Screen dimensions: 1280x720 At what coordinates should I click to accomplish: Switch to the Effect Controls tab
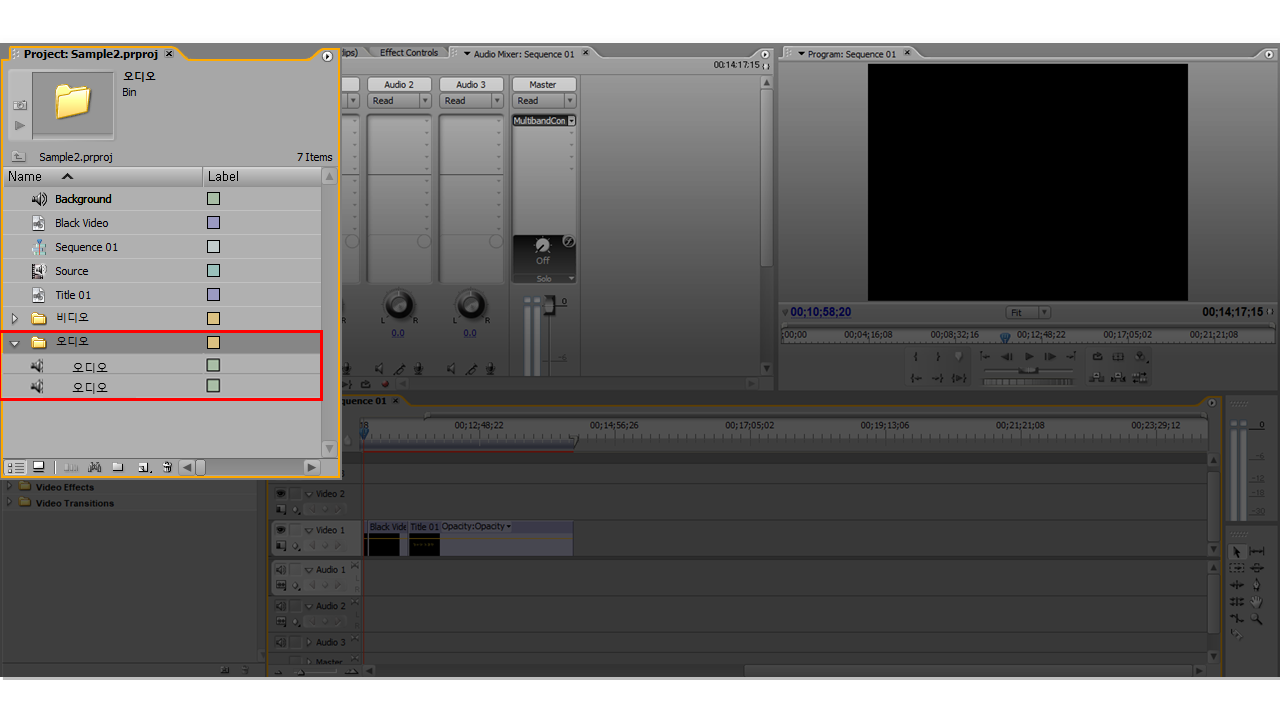point(408,53)
